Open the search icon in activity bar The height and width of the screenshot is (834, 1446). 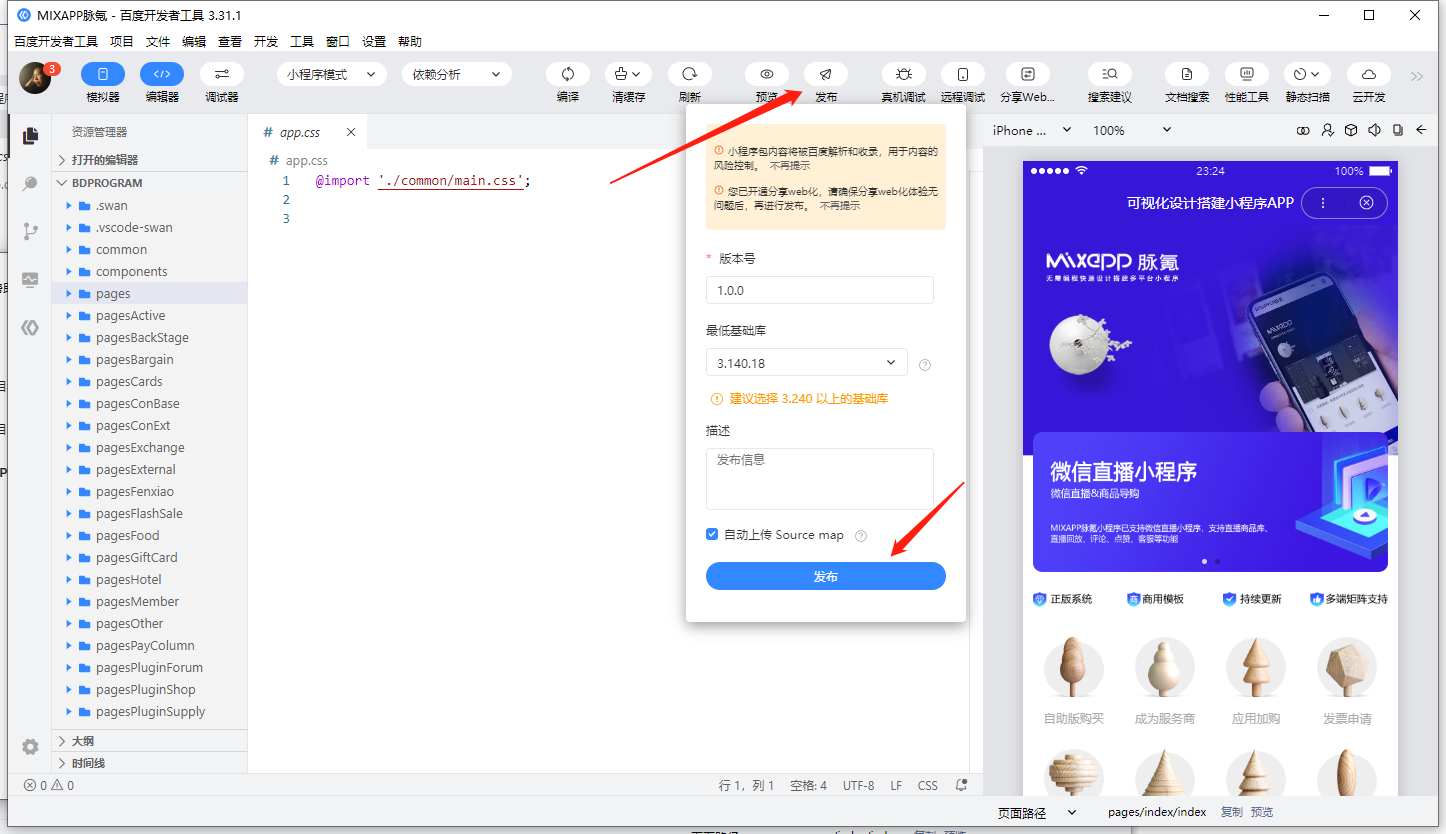30,184
